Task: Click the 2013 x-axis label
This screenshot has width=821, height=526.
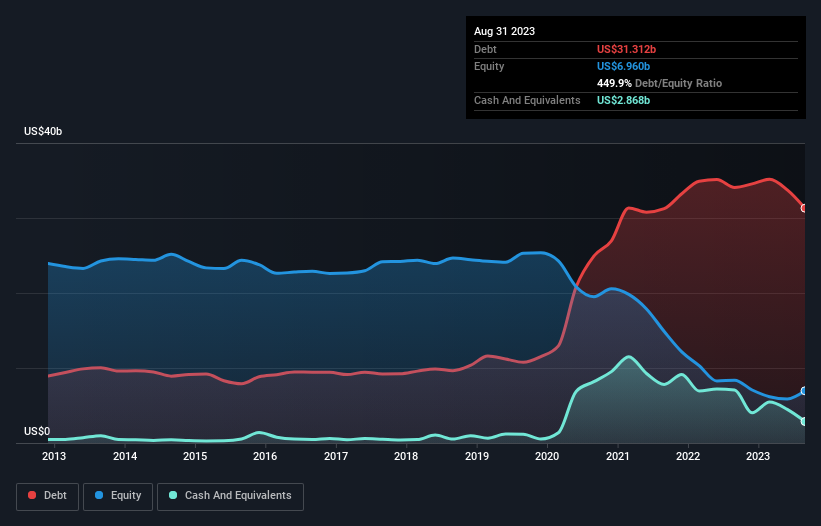Action: click(x=54, y=456)
